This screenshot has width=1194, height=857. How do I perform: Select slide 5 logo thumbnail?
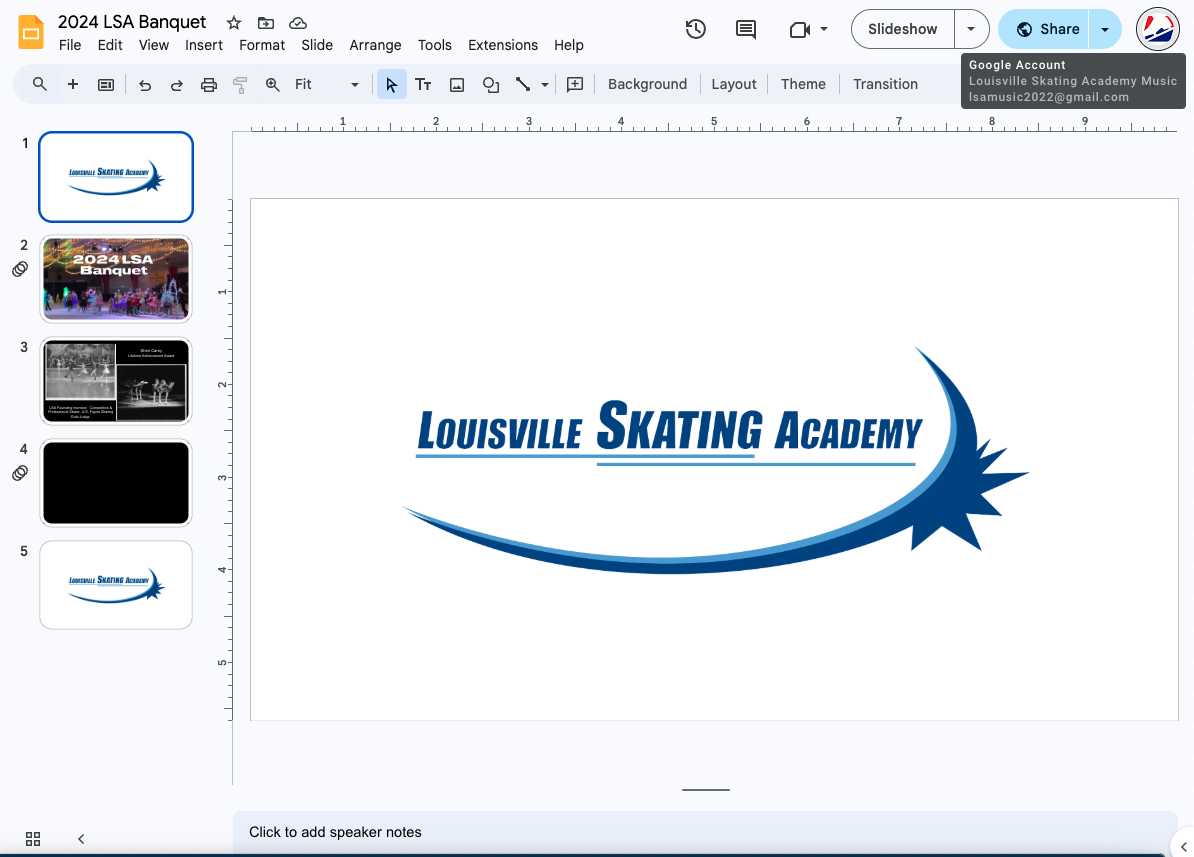coord(116,585)
